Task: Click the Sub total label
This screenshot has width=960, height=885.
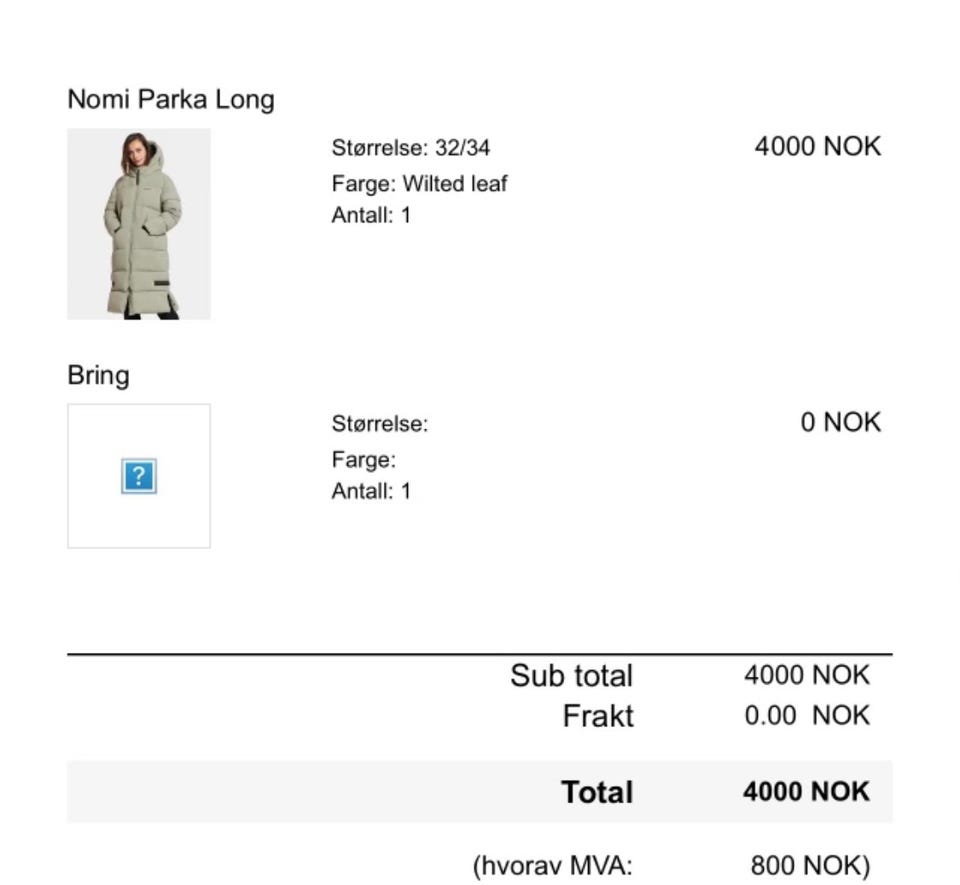Action: (571, 676)
